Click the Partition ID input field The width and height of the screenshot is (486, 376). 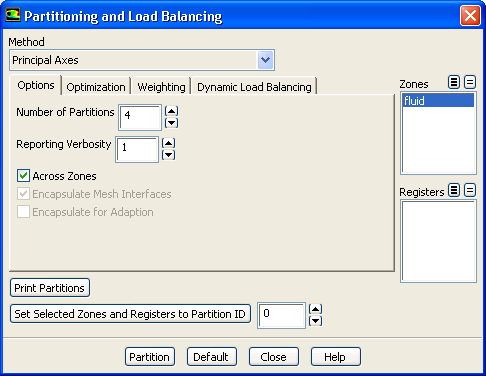[x=281, y=315]
